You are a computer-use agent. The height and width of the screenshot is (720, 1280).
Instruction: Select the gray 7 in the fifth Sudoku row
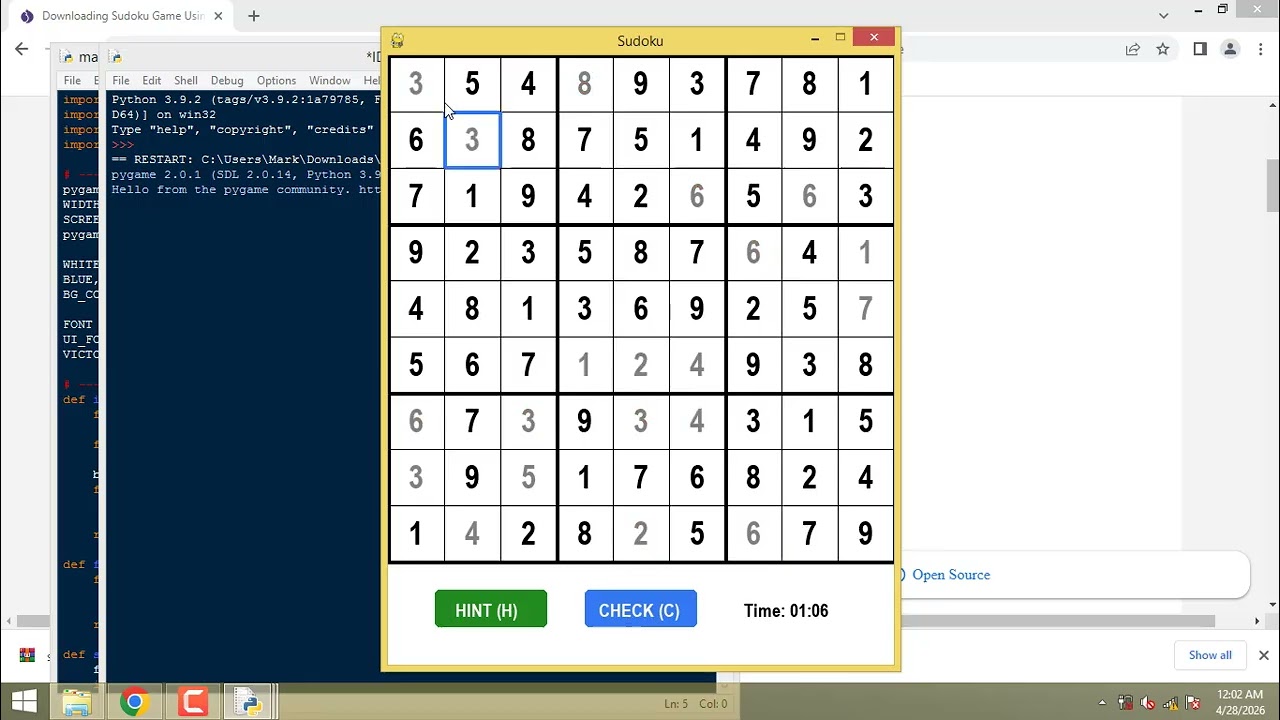click(865, 309)
